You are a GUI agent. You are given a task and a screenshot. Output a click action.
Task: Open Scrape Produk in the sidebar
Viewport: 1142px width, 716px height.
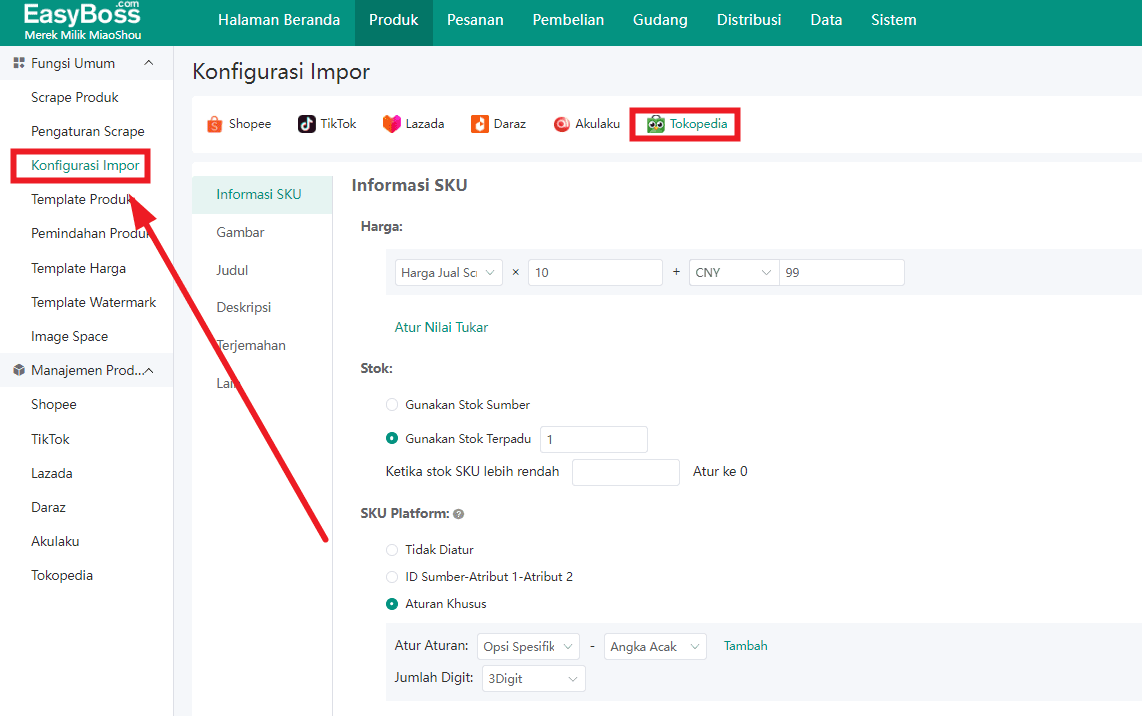(x=75, y=98)
